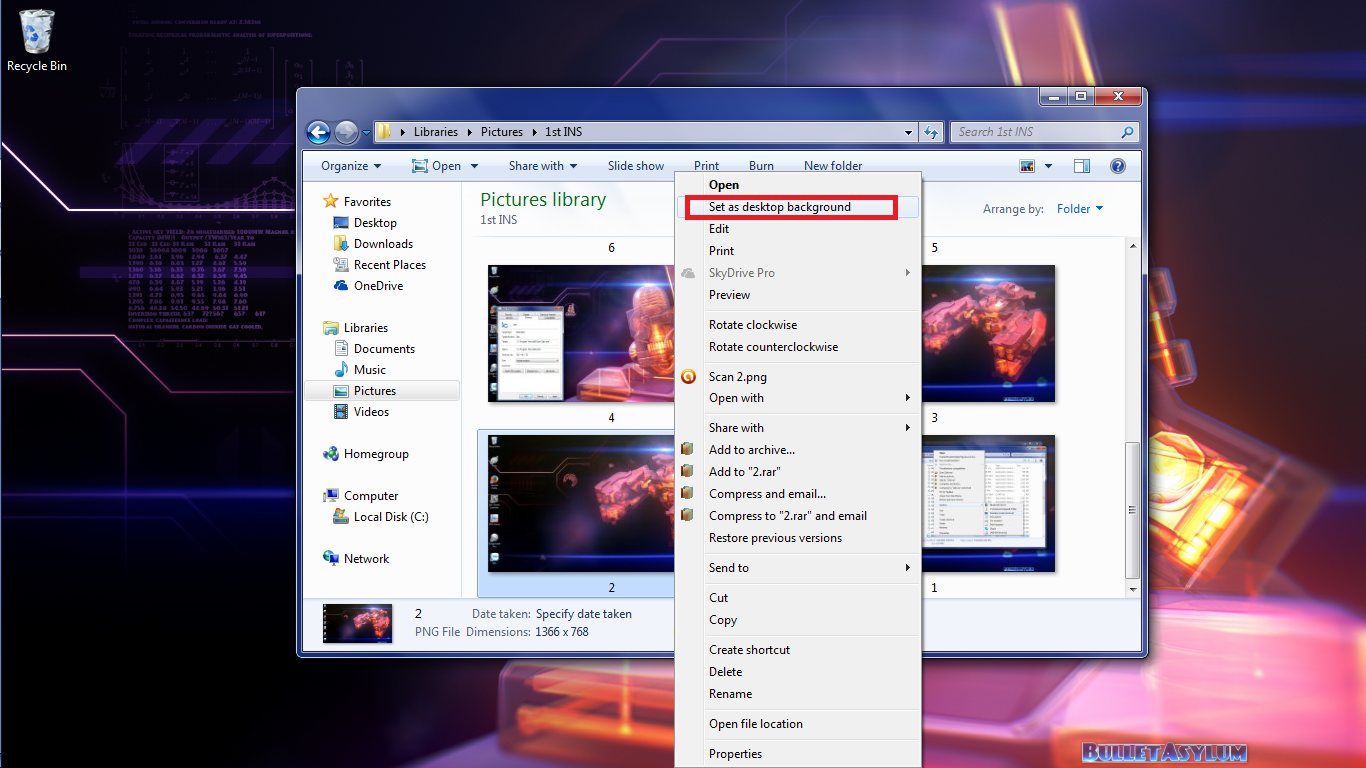
Task: Expand the view options dropdown arrow
Action: coord(1048,166)
